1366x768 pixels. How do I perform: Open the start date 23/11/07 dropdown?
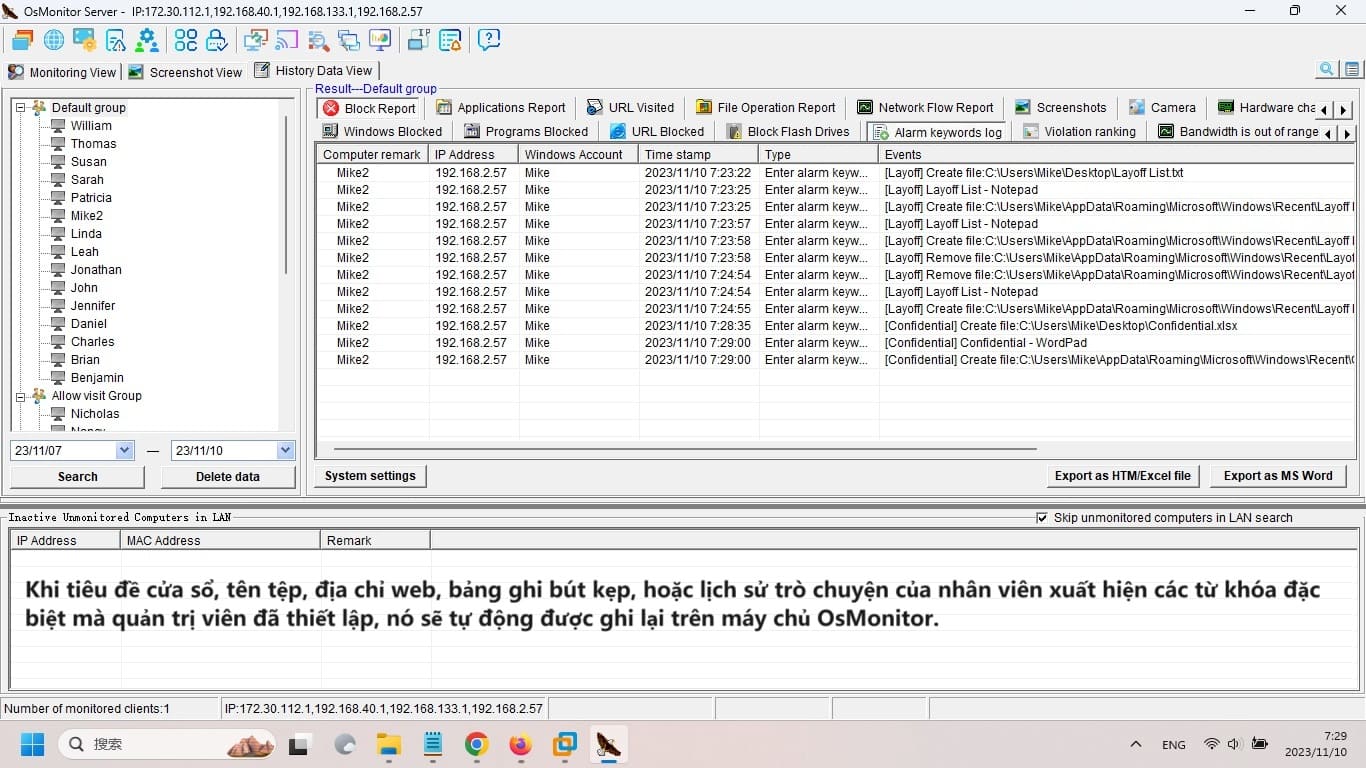[125, 451]
